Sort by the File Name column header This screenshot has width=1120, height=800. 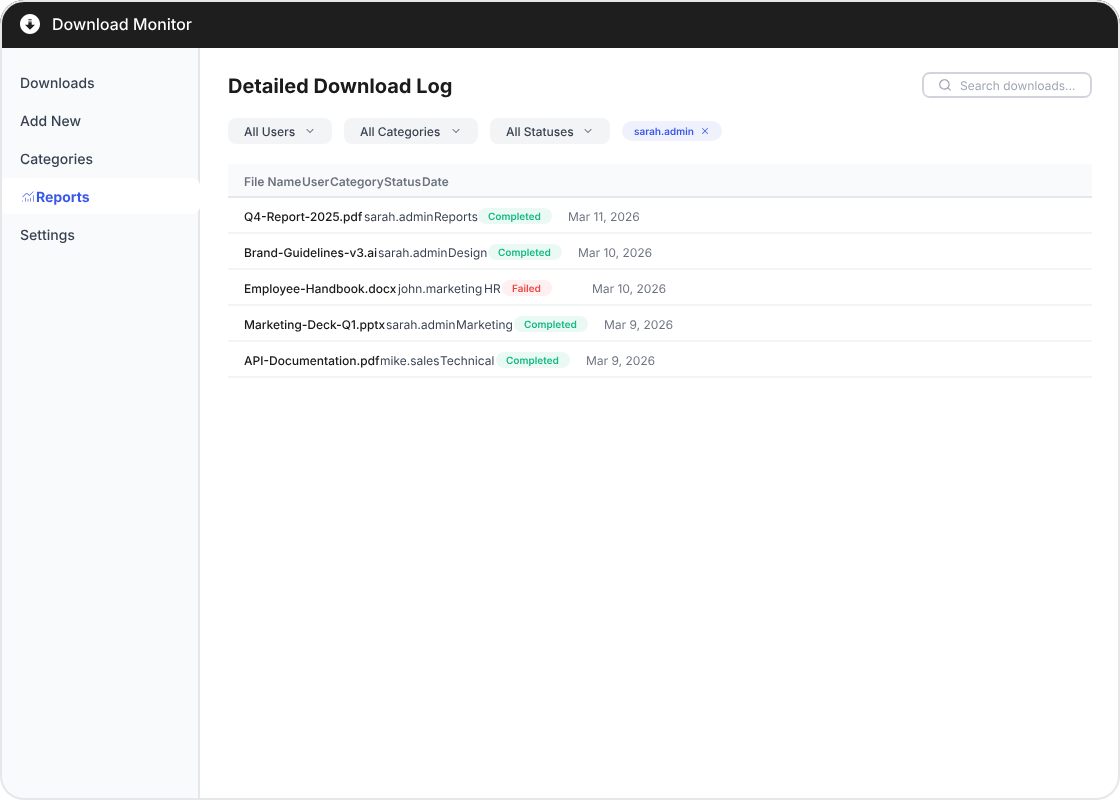point(272,182)
